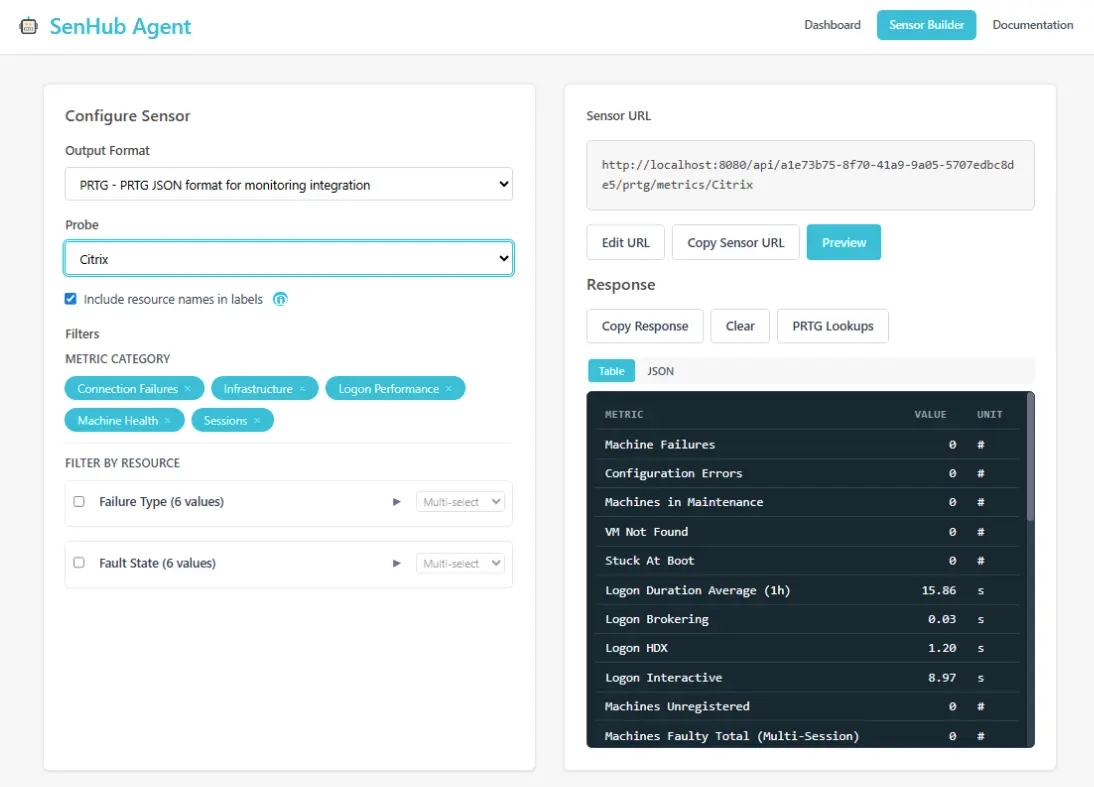Select Machines Faulty Total (Multi-Session) row
Image resolution: width=1094 pixels, height=787 pixels.
click(x=807, y=735)
